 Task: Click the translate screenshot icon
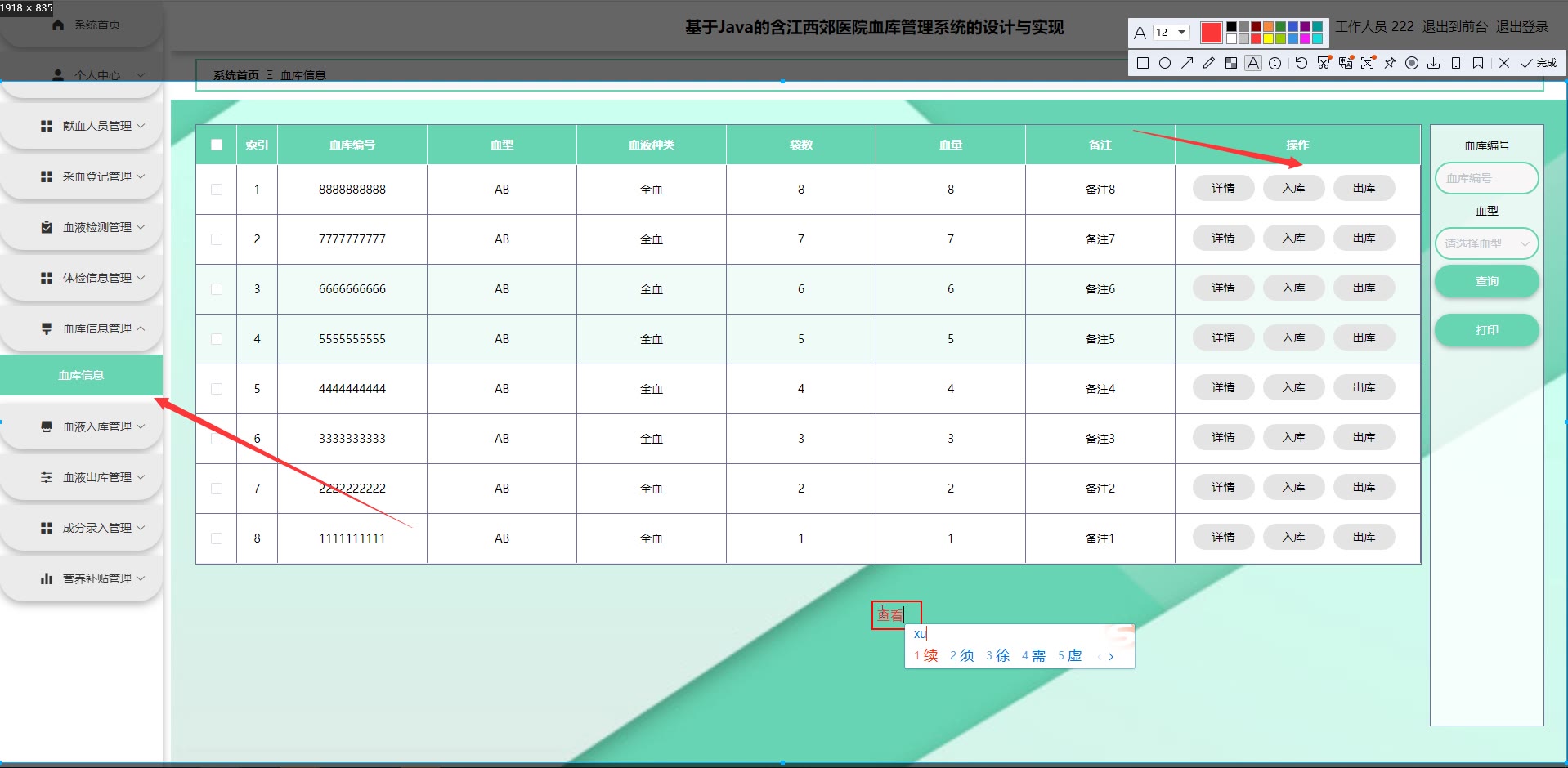click(1346, 63)
